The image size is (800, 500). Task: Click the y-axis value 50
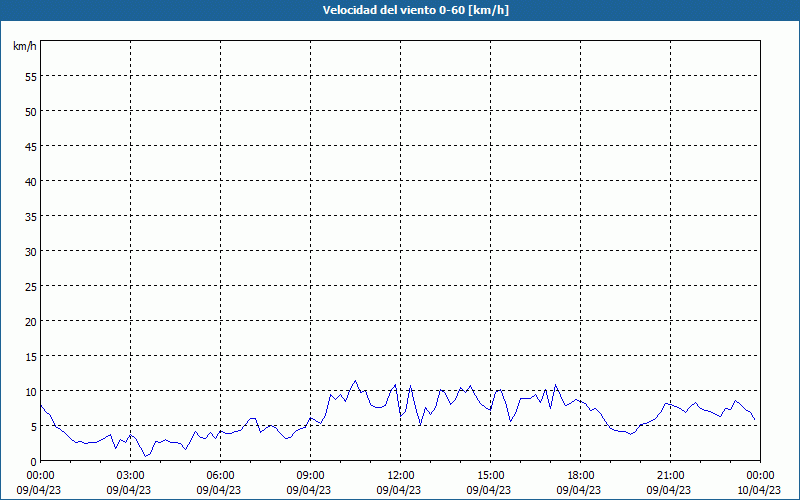(31, 111)
